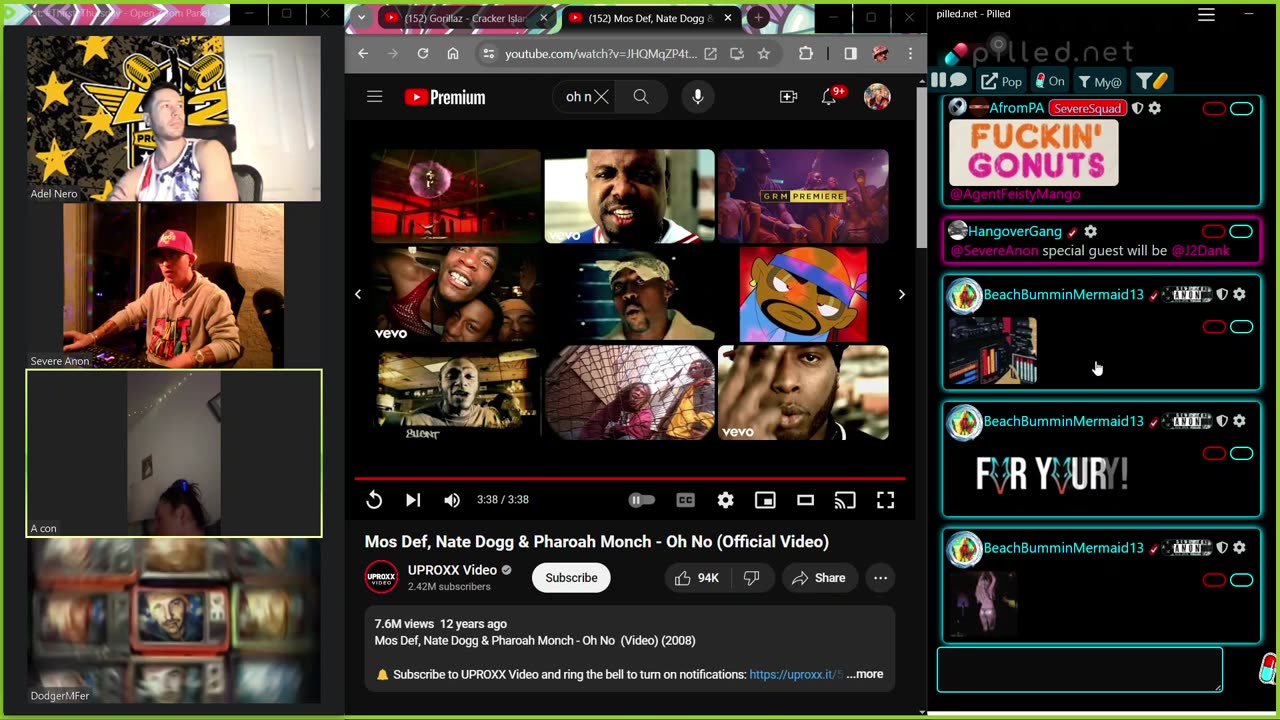Viewport: 1280px width, 720px height.
Task: Clear the YouTube search box text
Action: click(601, 97)
